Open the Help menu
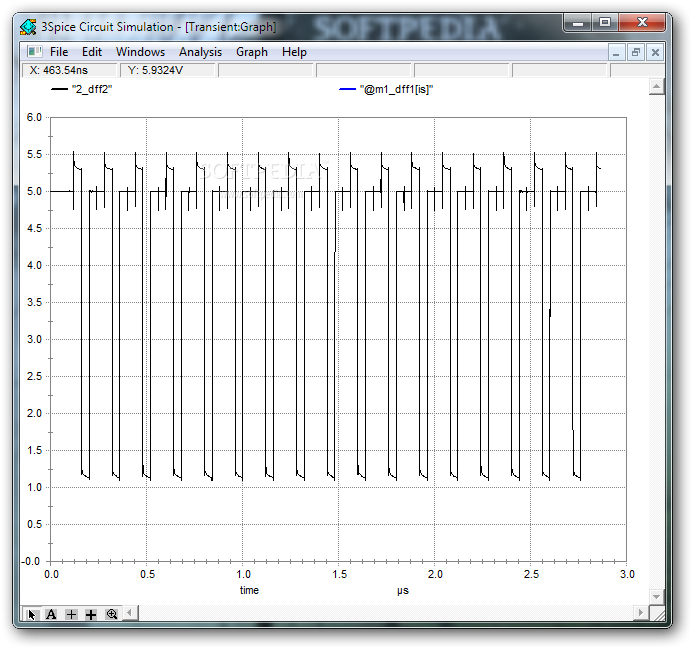Image resolution: width=693 pixels, height=649 pixels. pyautogui.click(x=294, y=52)
